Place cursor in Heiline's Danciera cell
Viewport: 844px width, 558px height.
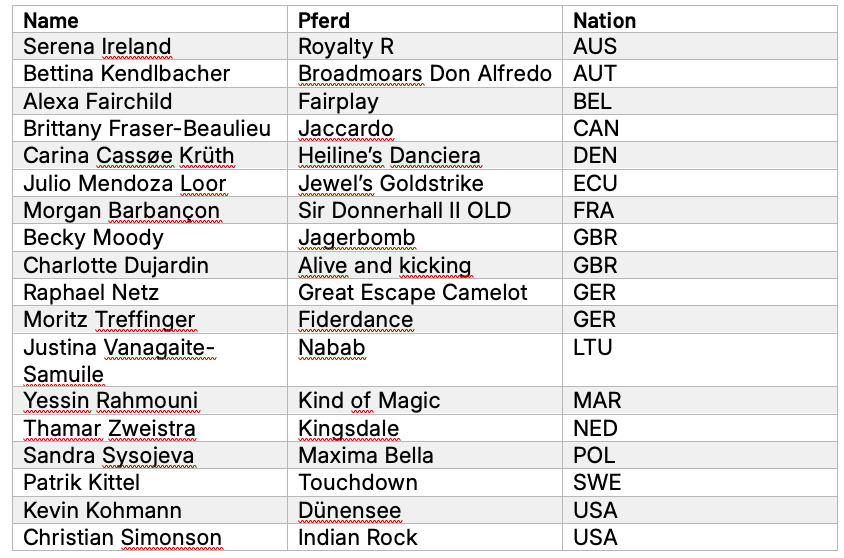point(389,156)
